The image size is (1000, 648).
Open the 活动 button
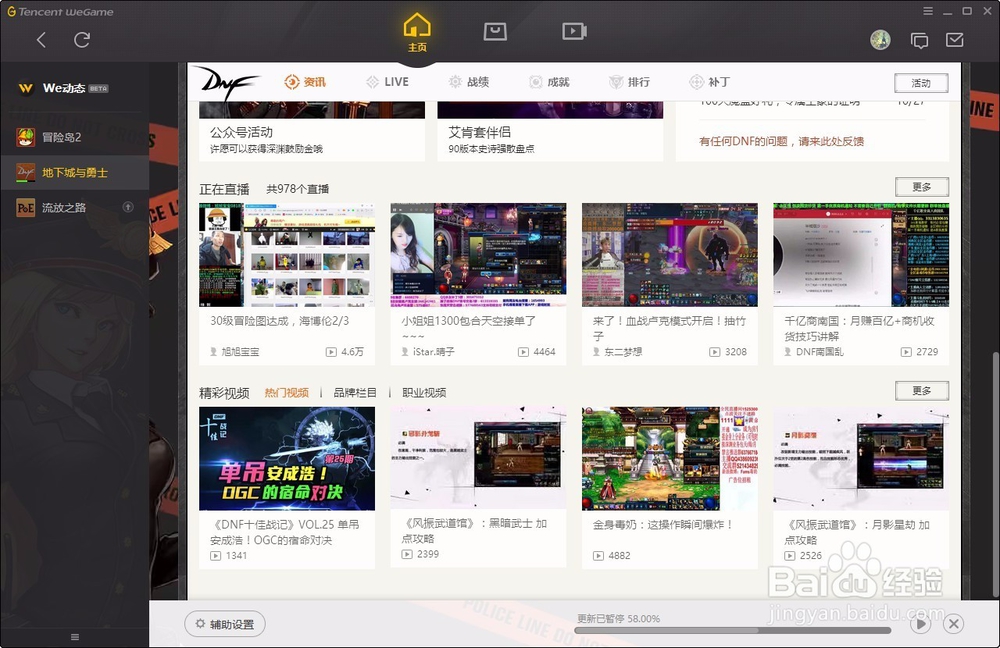coord(920,83)
